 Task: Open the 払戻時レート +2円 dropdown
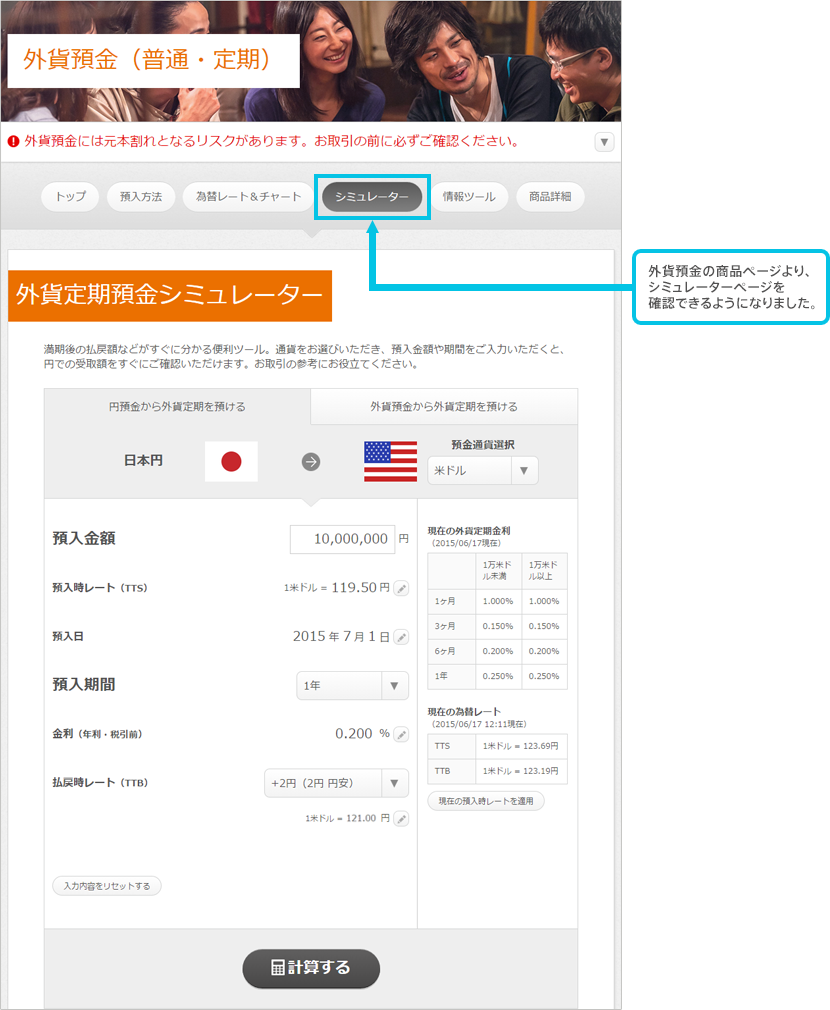[336, 783]
